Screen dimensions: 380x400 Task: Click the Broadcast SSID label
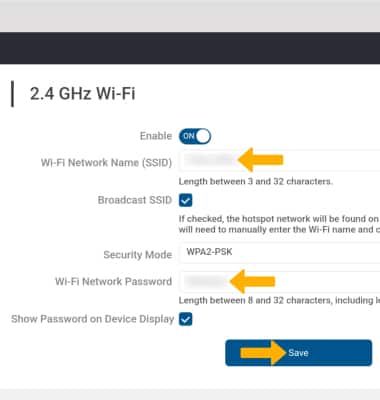(x=135, y=200)
